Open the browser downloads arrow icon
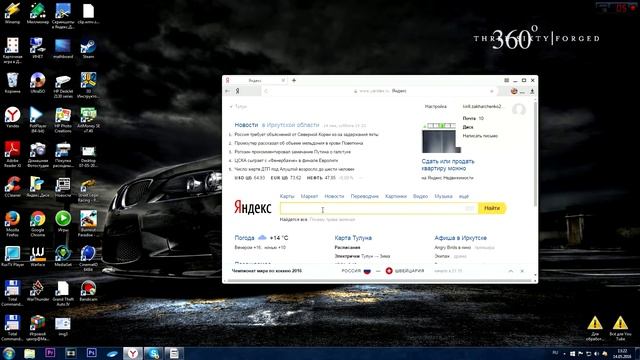 532,91
